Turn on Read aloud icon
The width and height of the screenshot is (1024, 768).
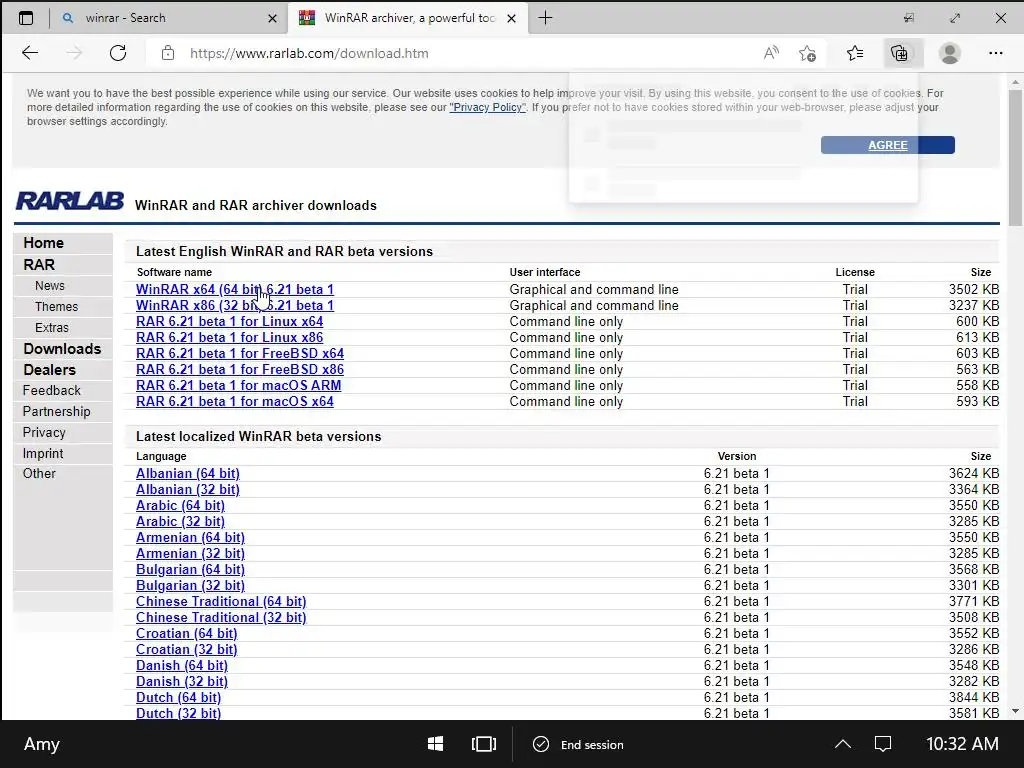(771, 53)
